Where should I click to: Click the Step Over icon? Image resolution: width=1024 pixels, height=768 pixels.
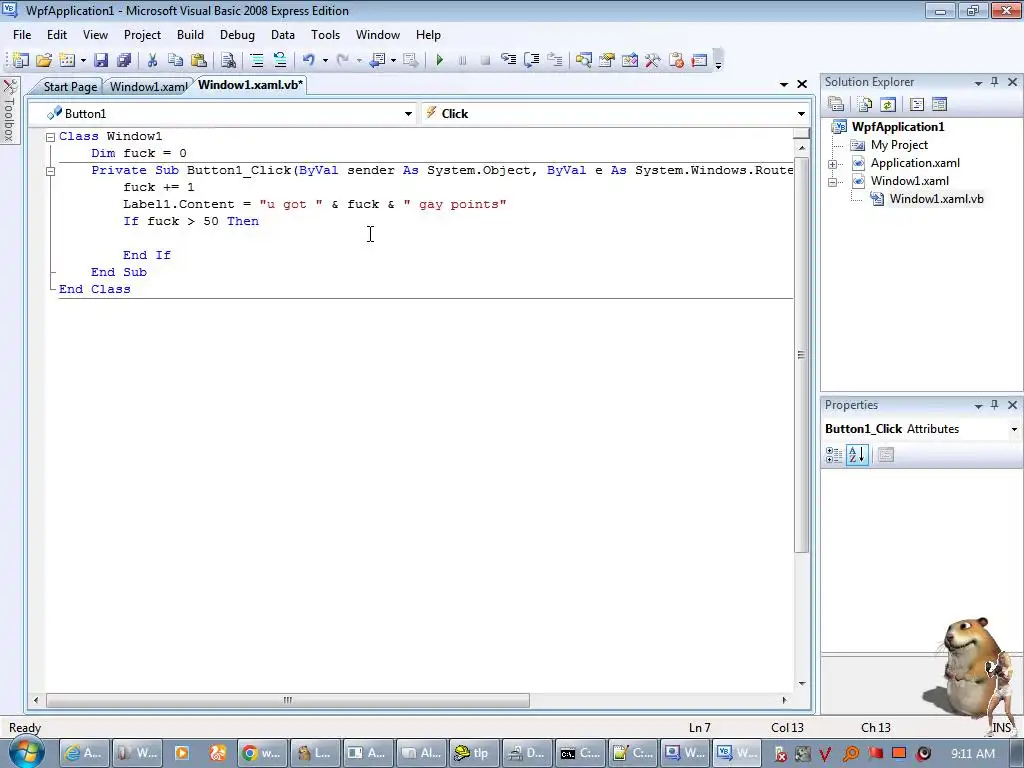pyautogui.click(x=532, y=60)
